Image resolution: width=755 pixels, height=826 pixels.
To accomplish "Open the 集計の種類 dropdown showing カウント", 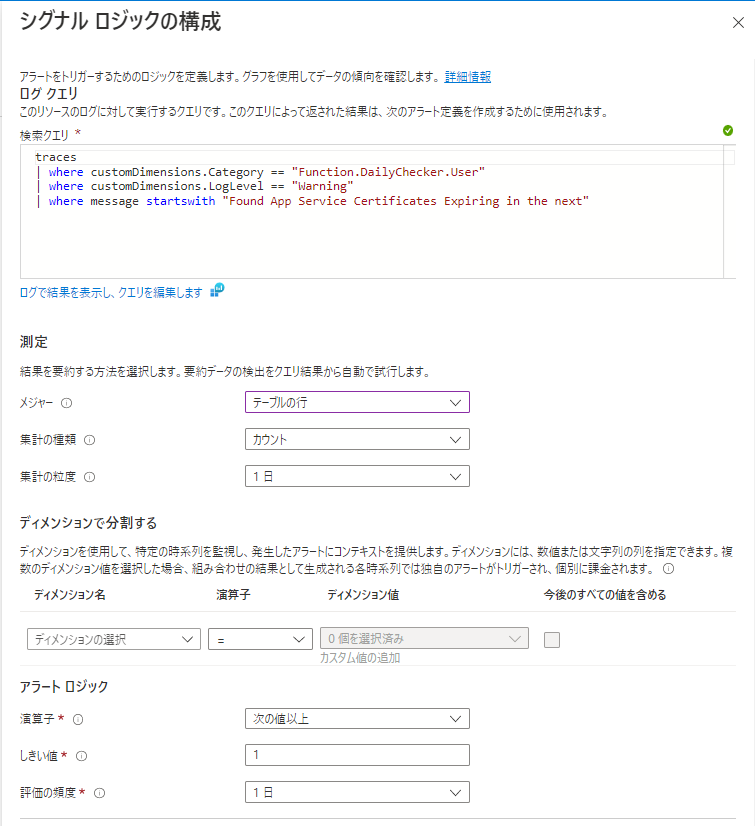I will coord(357,439).
